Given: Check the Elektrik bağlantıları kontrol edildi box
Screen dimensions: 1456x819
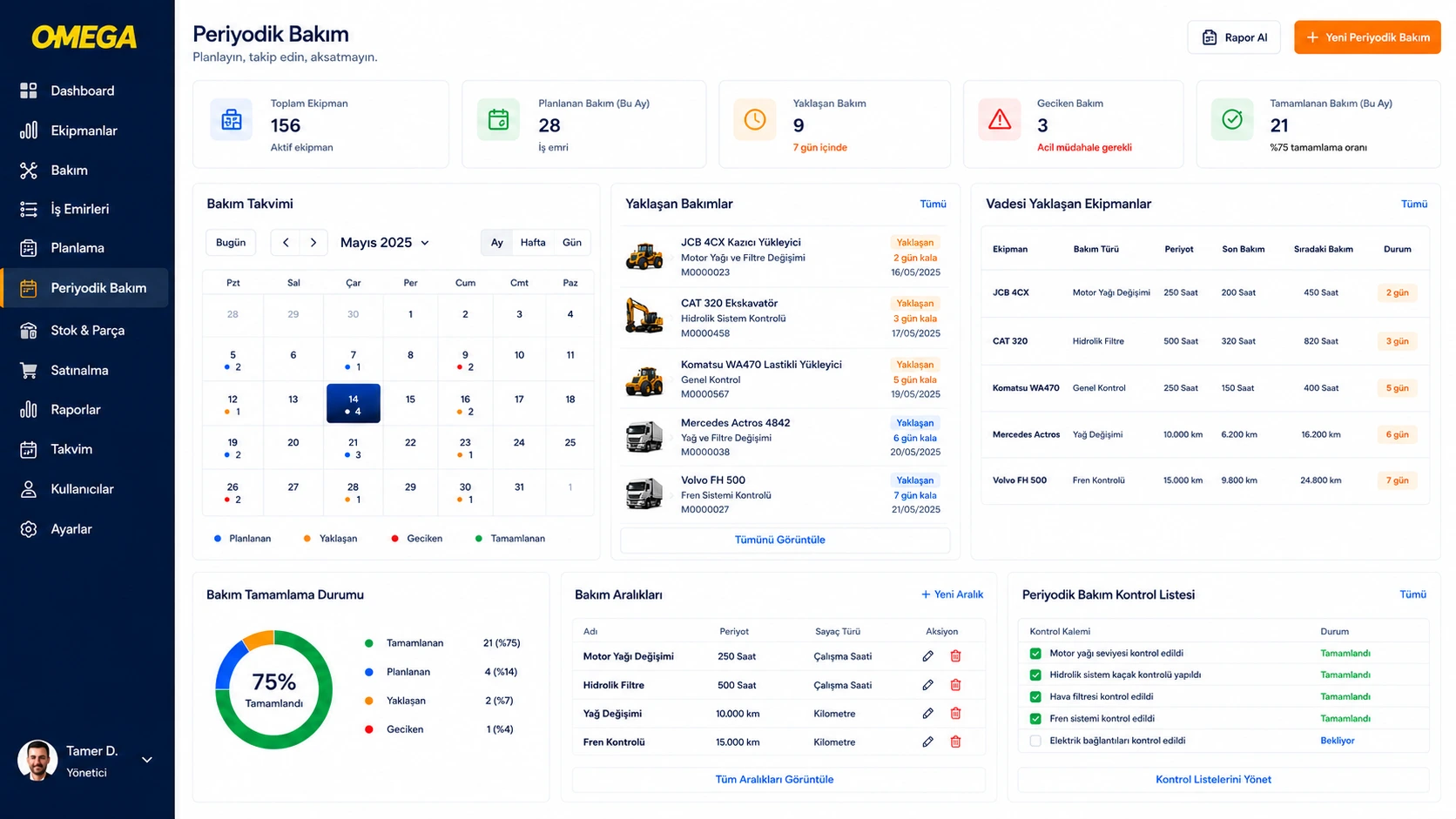Looking at the screenshot, I should coord(1035,741).
